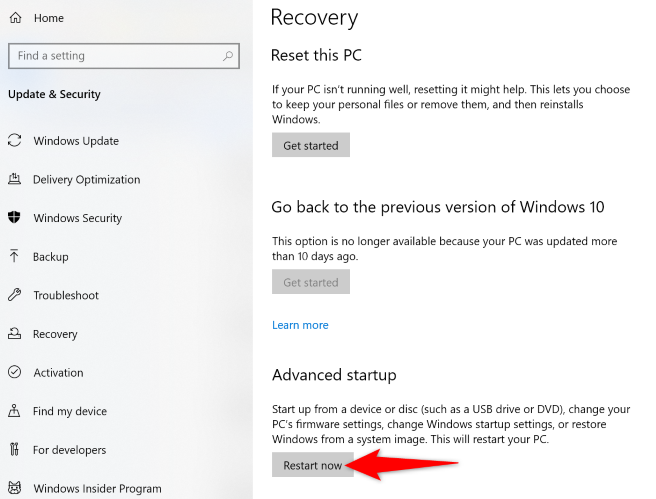Image resolution: width=656 pixels, height=499 pixels.
Task: Click the Backup arrow icon
Action: point(14,257)
